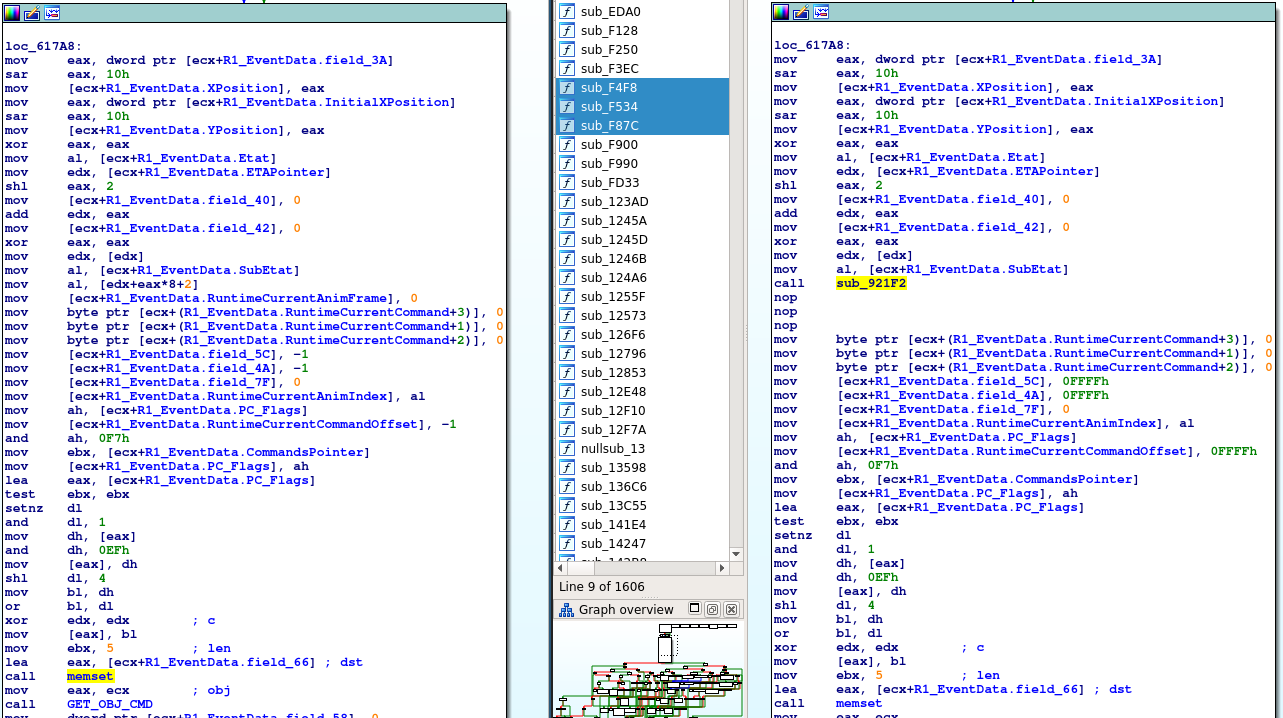
Task: Follow highlighted memset call in left block
Action: (x=90, y=676)
